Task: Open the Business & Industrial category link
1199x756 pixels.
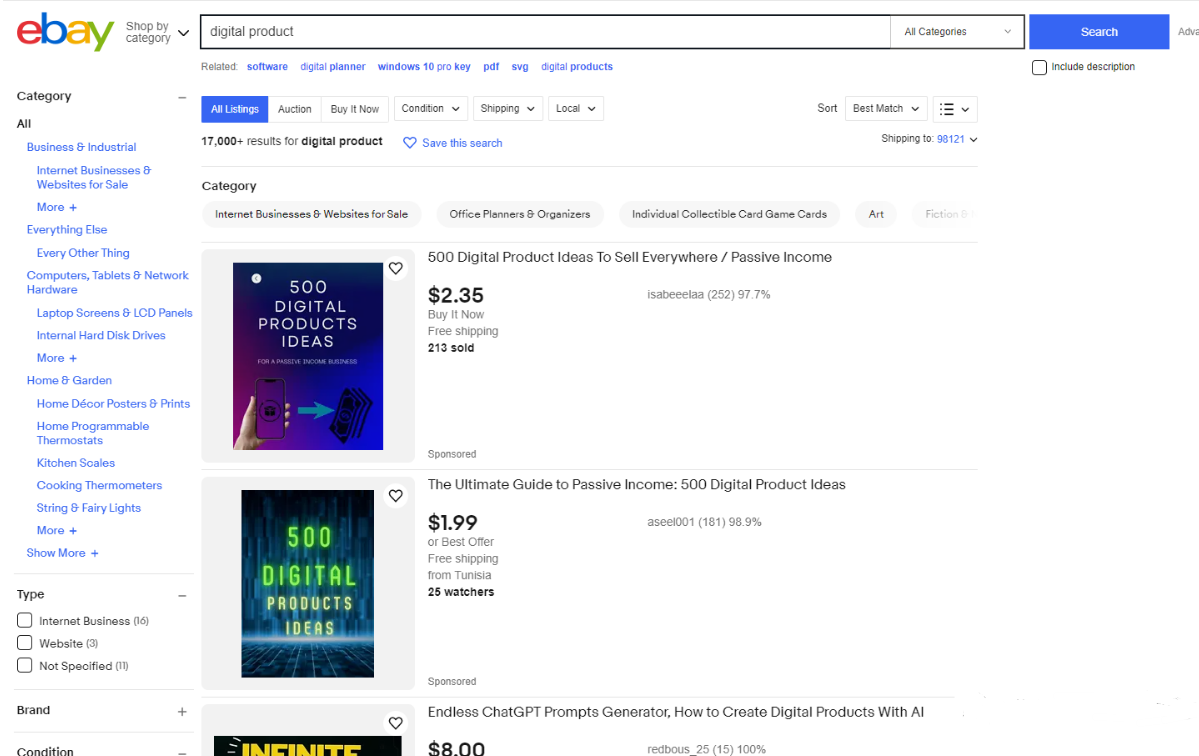Action: click(x=81, y=147)
